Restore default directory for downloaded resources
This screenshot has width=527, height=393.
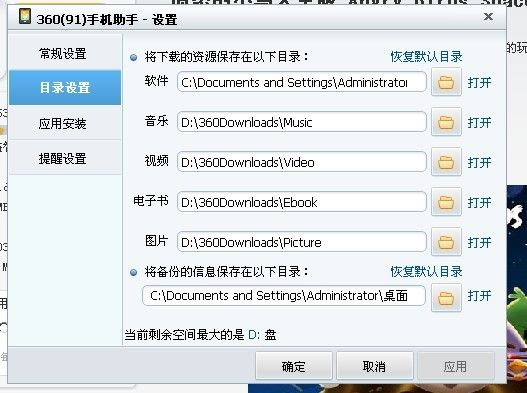click(x=427, y=56)
